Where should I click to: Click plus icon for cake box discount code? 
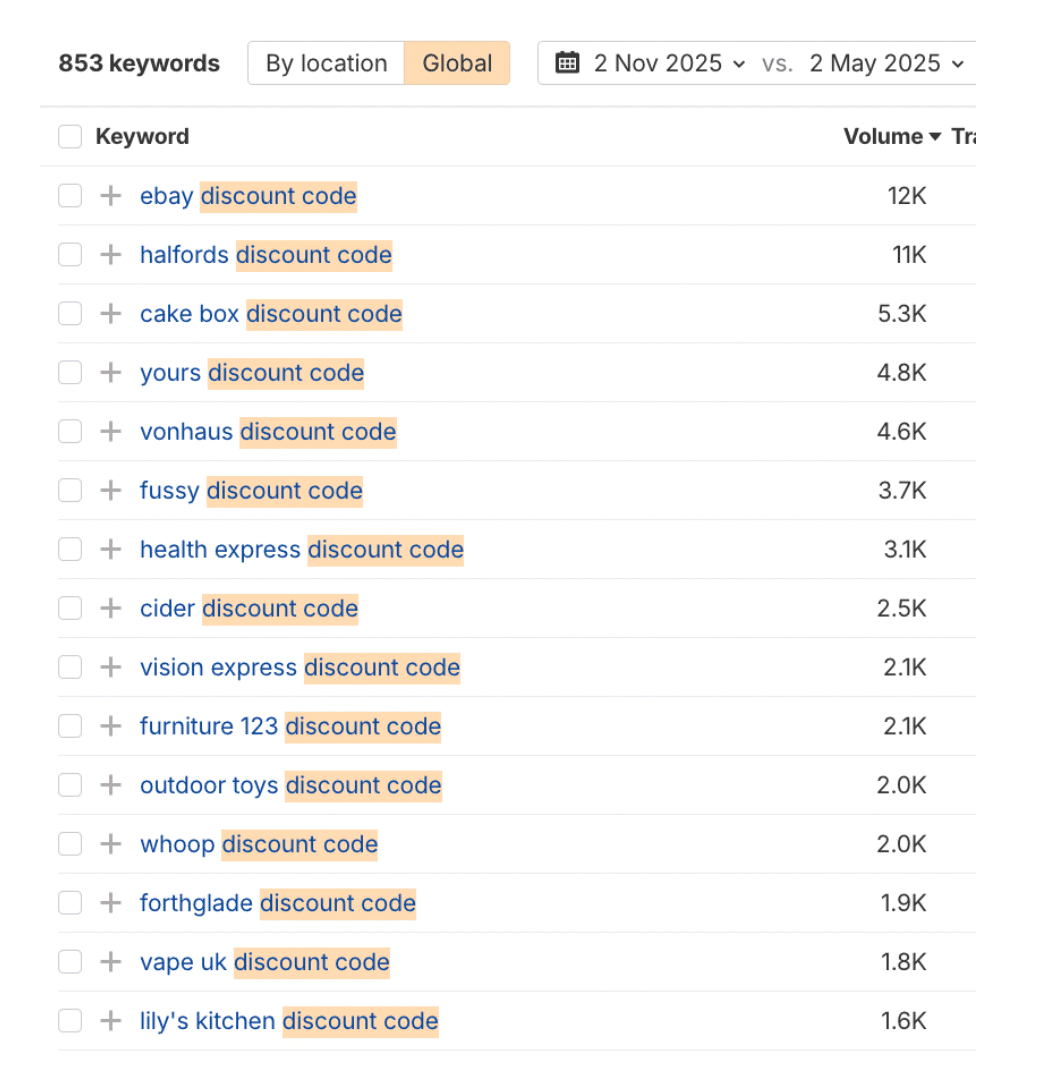coord(110,314)
